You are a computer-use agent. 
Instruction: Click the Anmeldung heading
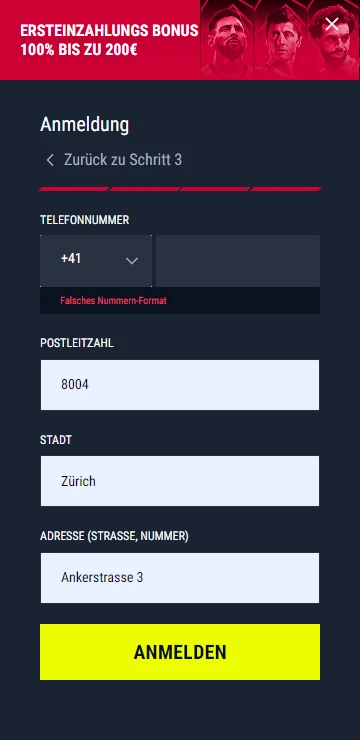coord(84,125)
